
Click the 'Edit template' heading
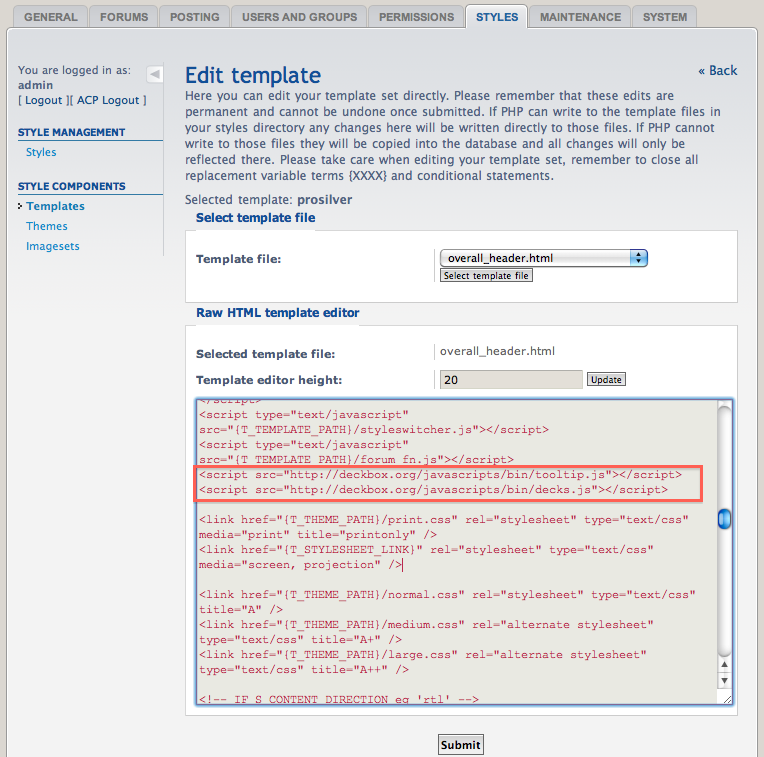coord(253,76)
